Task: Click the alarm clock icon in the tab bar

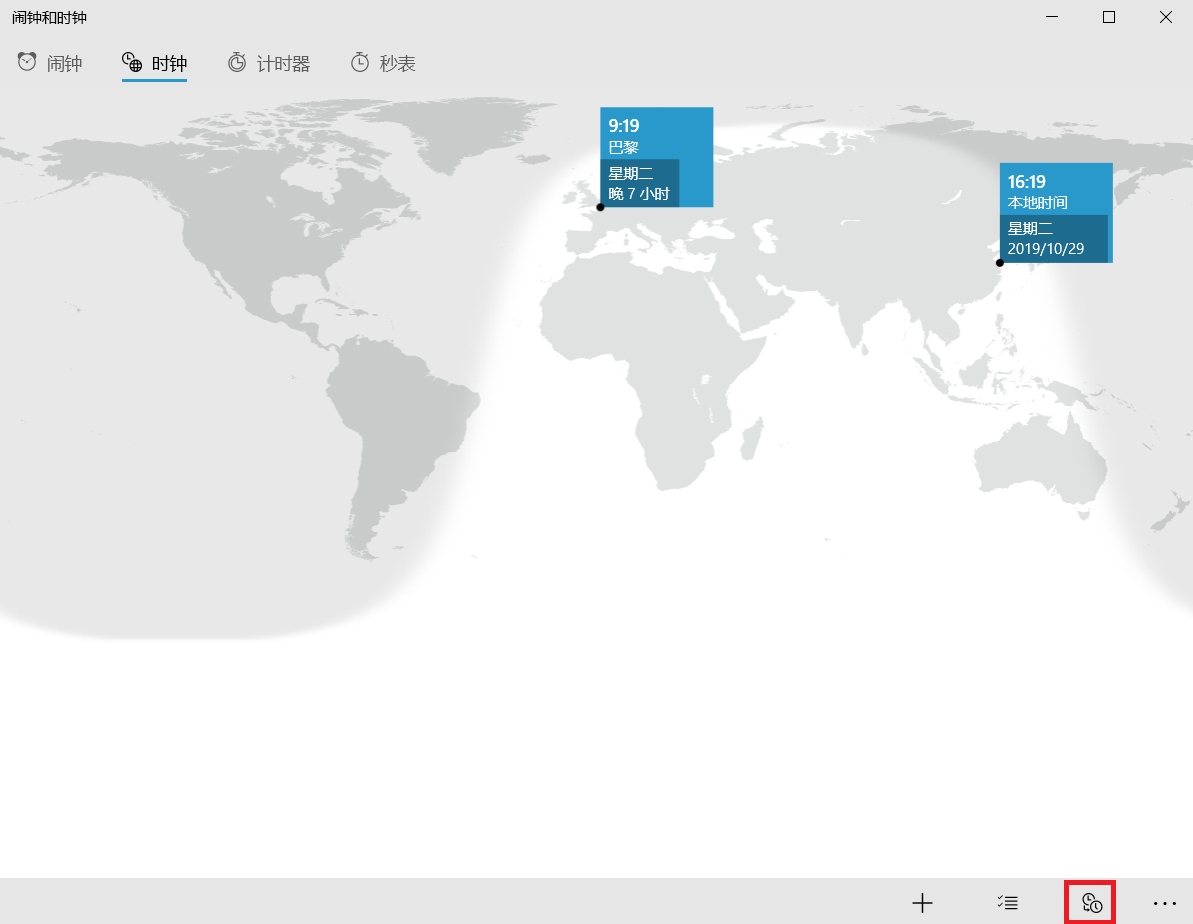Action: [27, 63]
